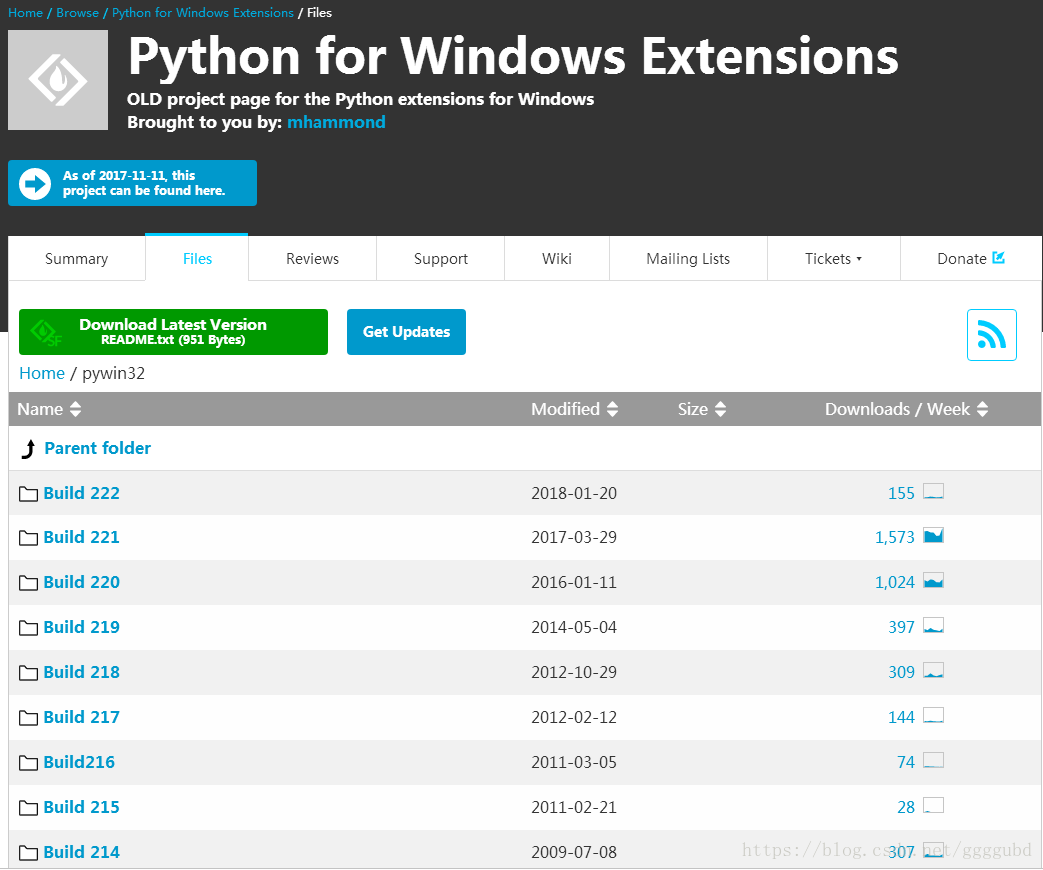Sort by the Modified column arrows
1043x870 pixels.
613,409
